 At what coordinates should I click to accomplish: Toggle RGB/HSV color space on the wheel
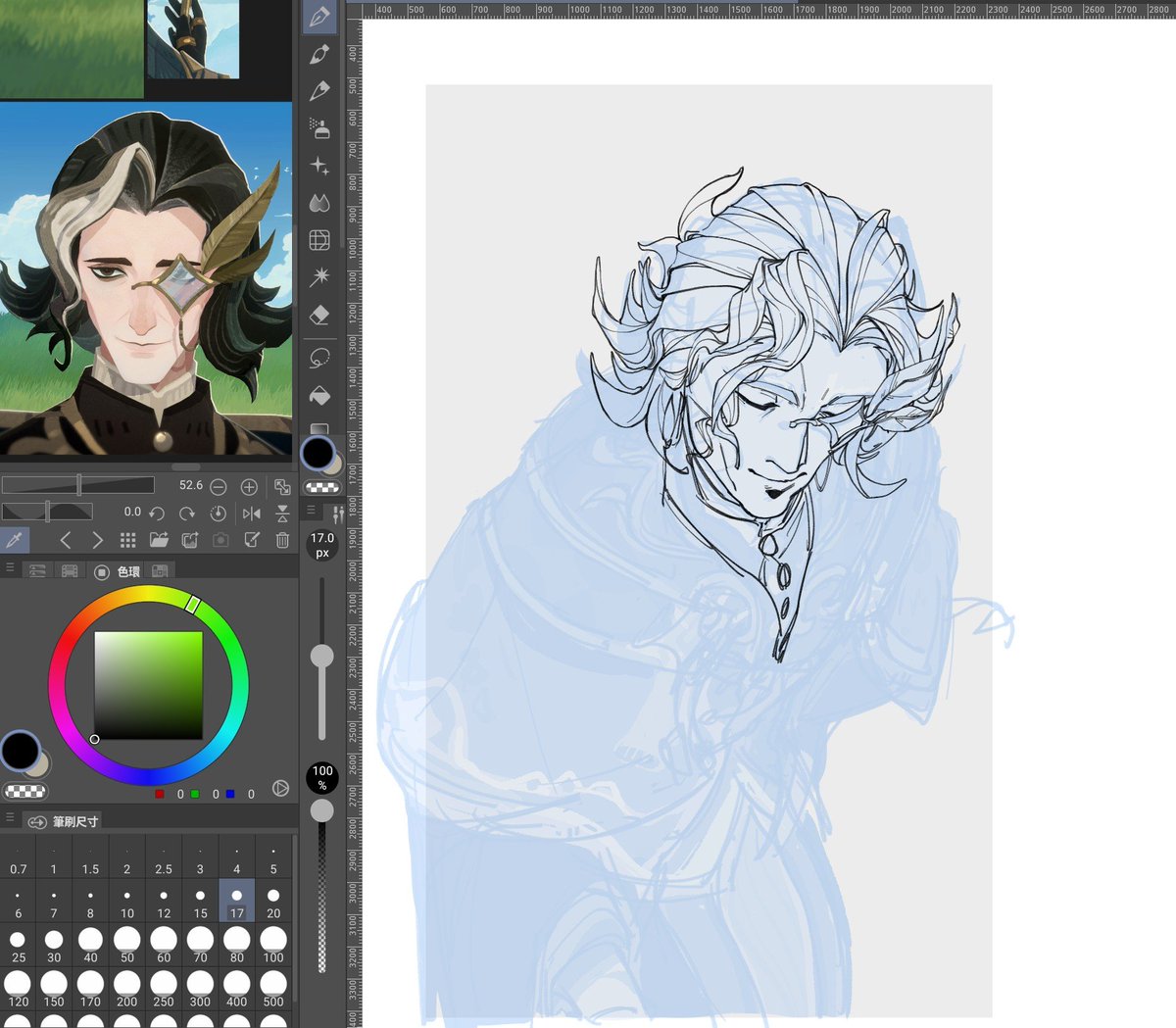(x=280, y=789)
